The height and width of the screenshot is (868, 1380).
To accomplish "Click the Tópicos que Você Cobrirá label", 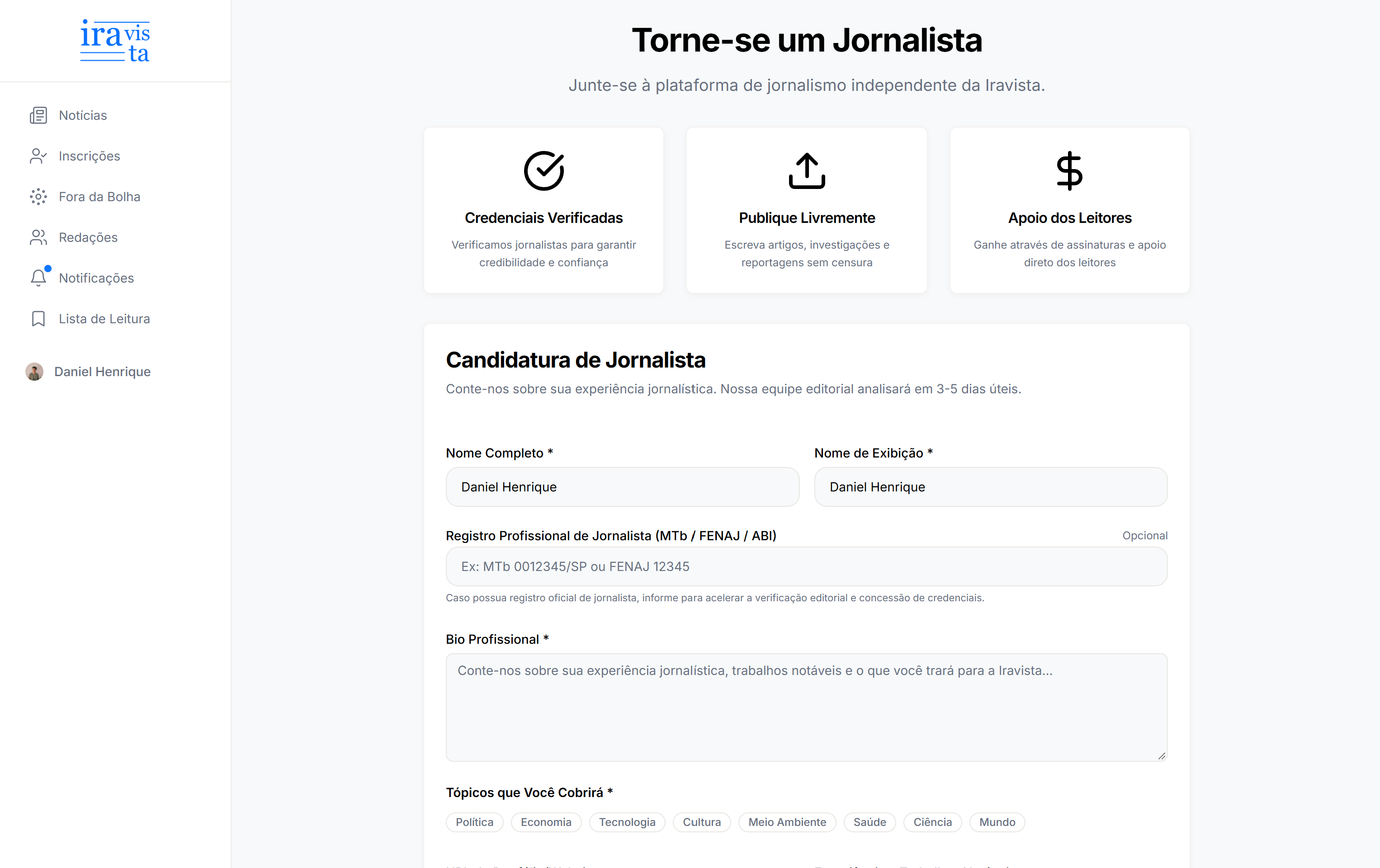I will point(529,793).
